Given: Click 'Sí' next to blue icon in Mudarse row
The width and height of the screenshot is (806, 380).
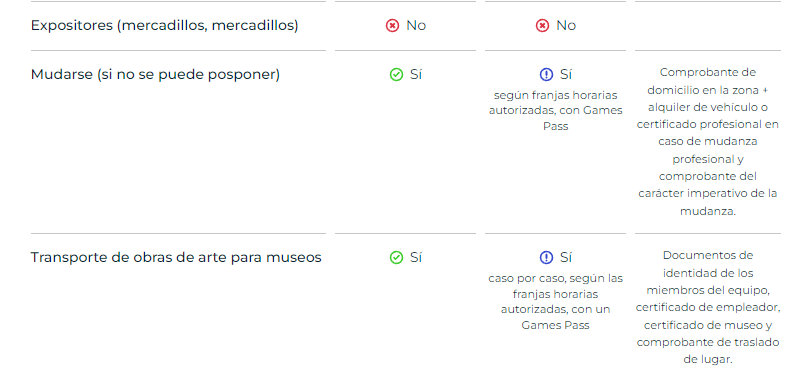Looking at the screenshot, I should (565, 75).
